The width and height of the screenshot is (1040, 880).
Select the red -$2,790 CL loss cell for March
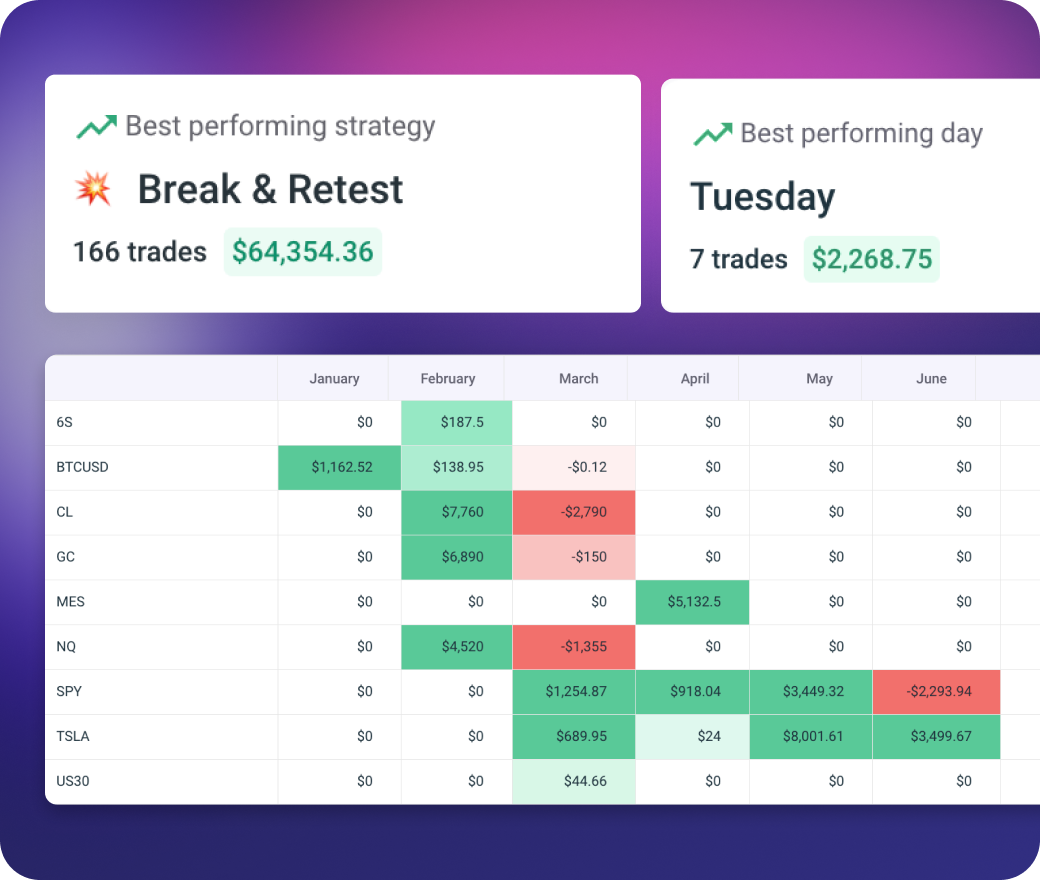(574, 512)
